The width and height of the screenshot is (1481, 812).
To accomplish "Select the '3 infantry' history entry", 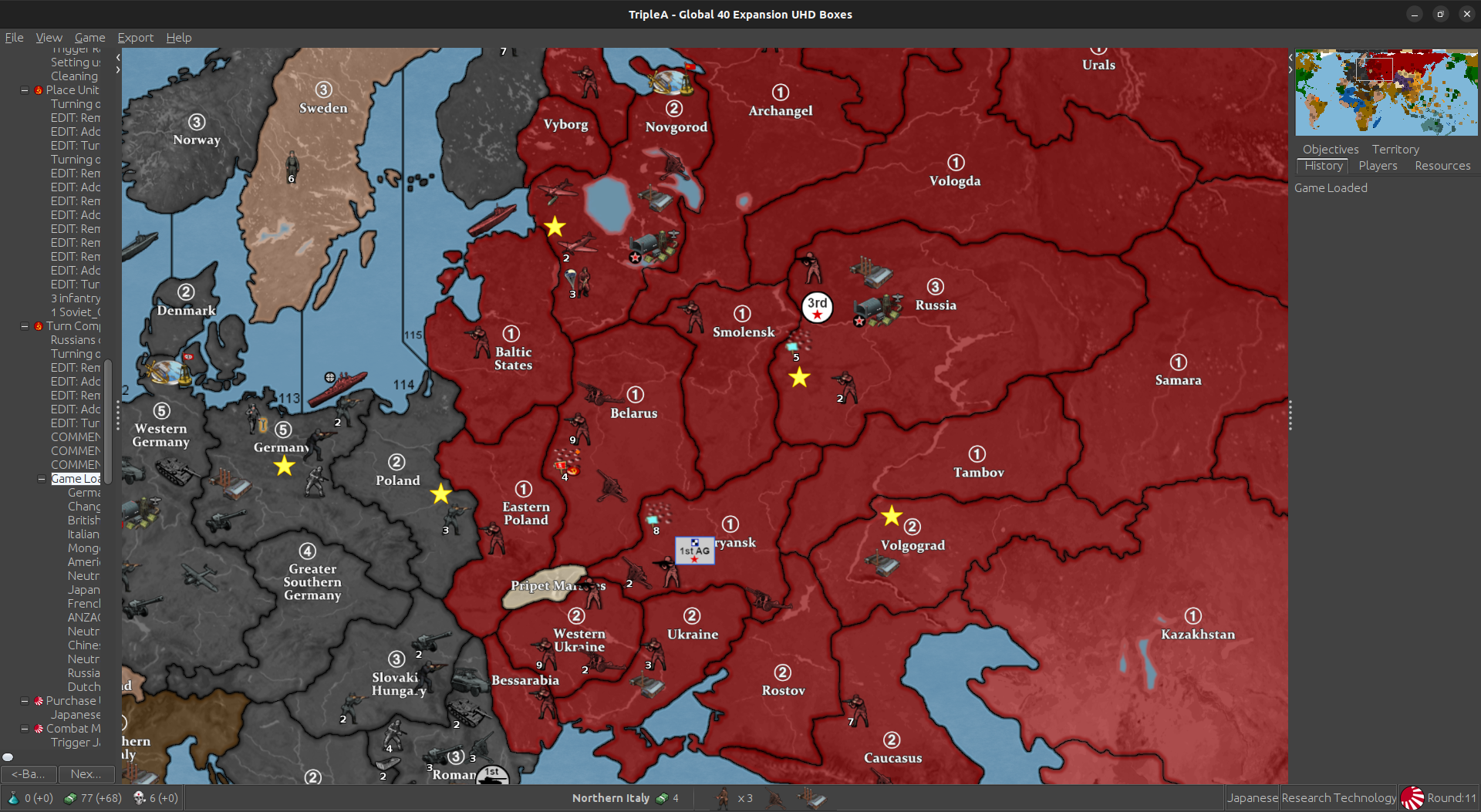I will (x=76, y=298).
